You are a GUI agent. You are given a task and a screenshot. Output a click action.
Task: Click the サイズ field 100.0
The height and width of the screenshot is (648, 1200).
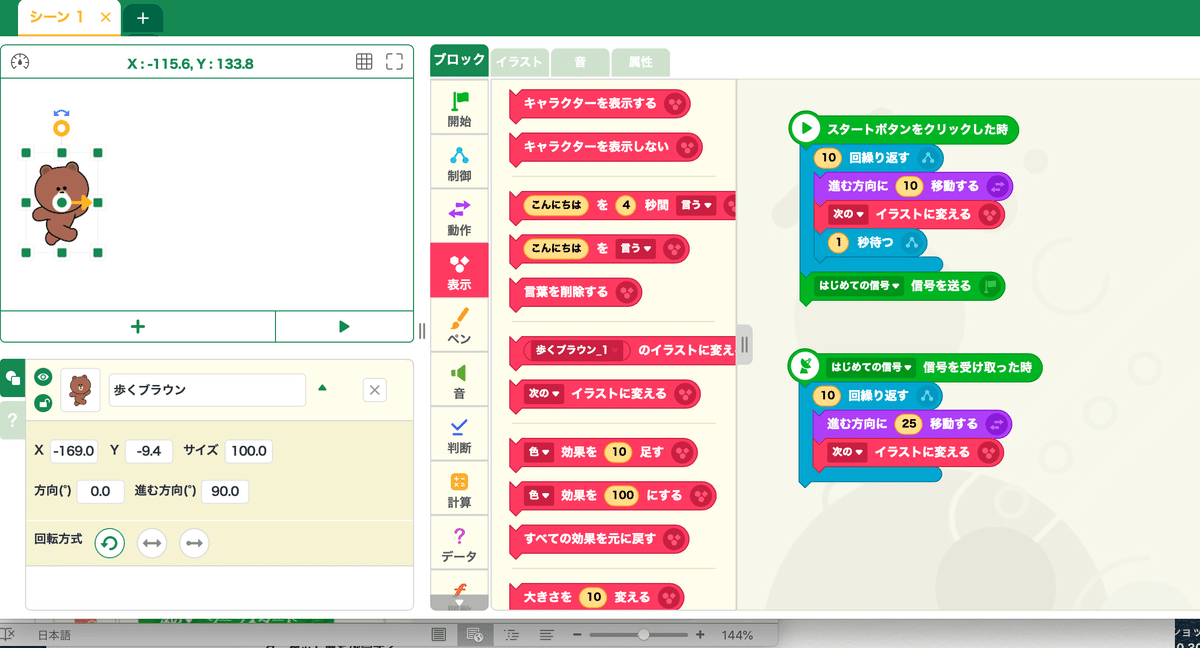point(248,451)
